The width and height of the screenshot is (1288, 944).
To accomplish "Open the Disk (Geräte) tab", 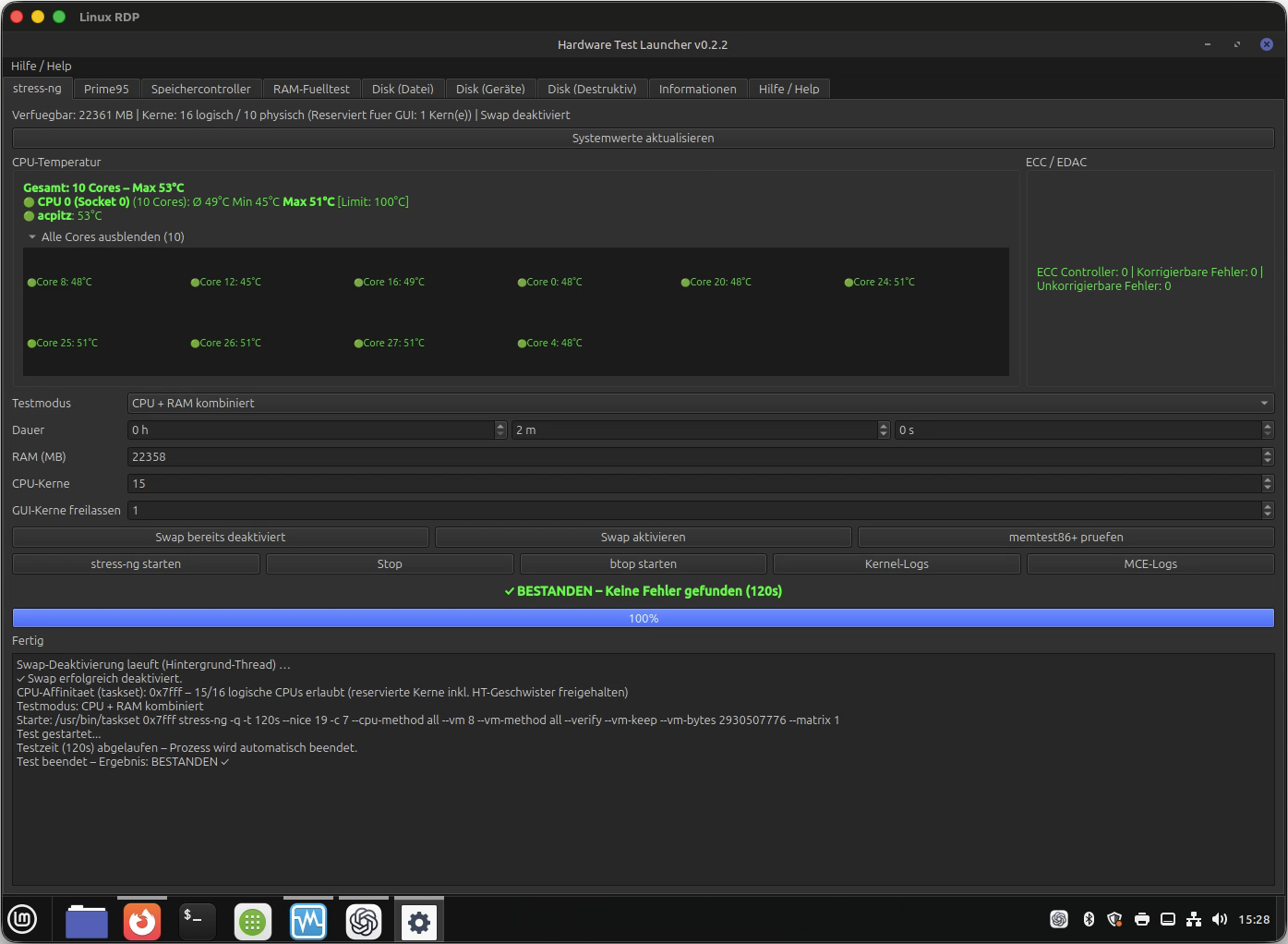I will (x=490, y=89).
